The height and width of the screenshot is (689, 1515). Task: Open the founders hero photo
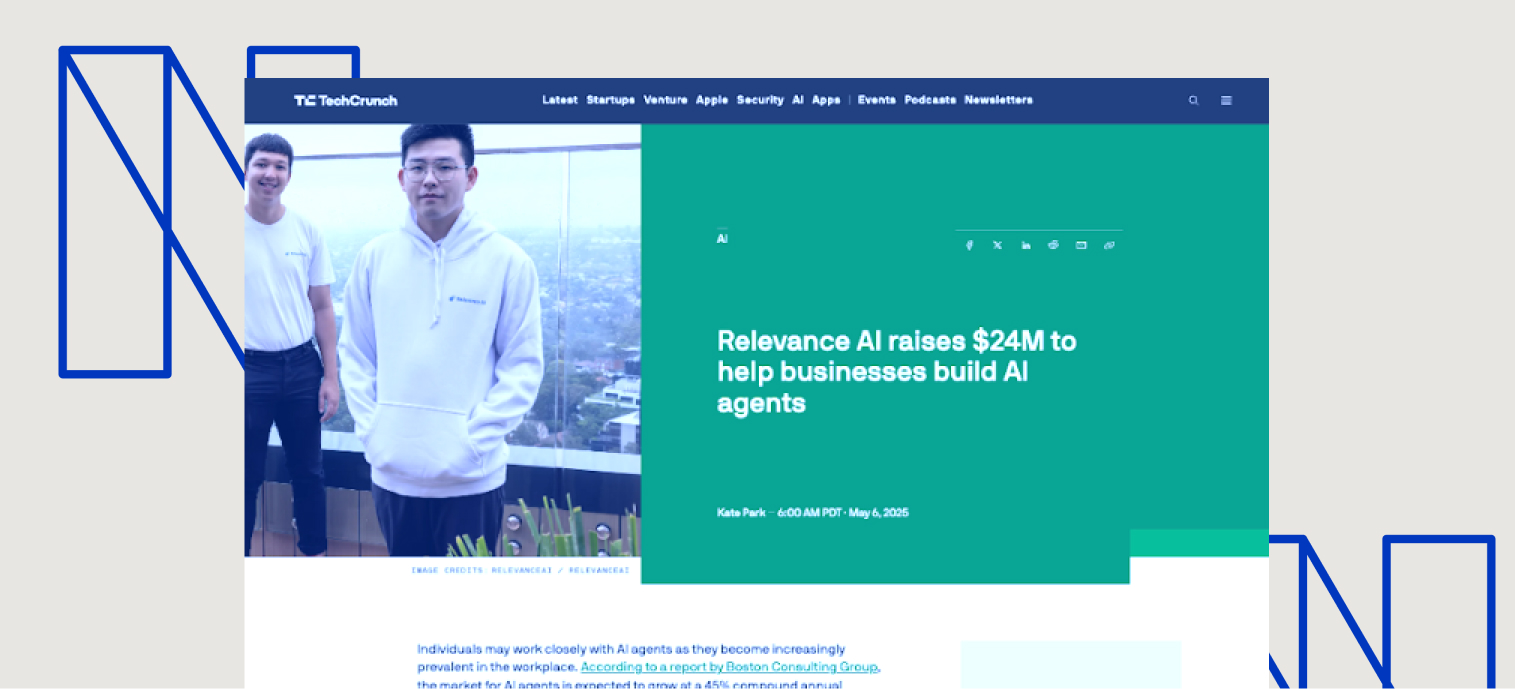tap(443, 340)
